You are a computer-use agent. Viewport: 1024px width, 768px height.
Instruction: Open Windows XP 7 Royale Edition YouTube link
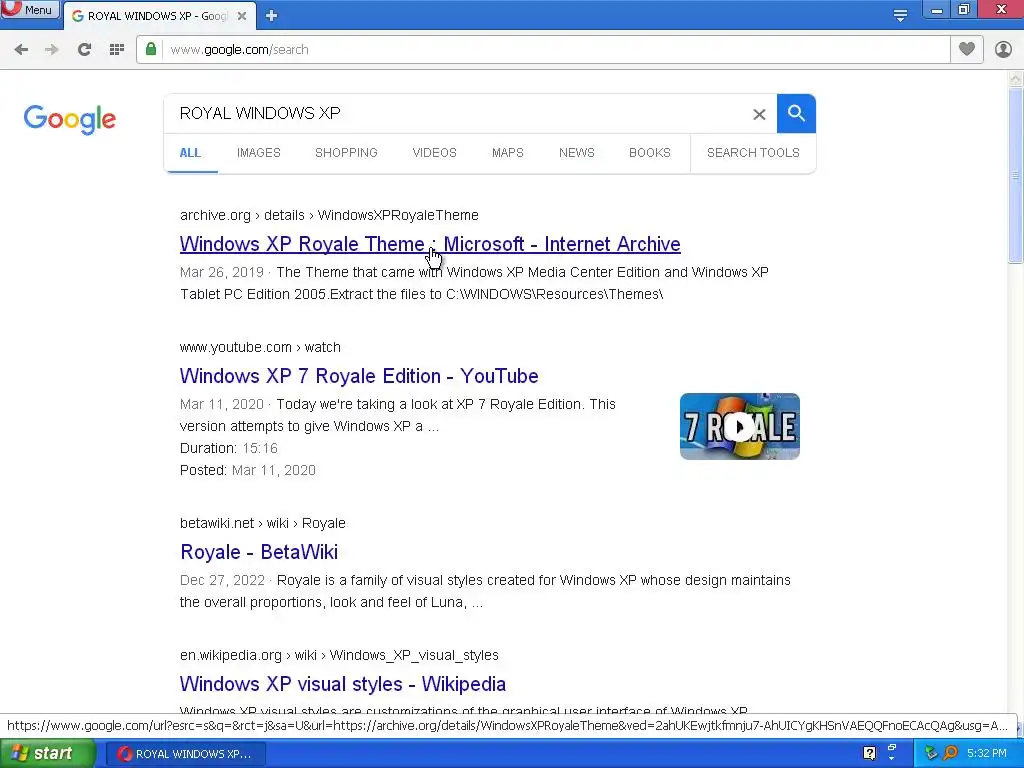coord(359,376)
